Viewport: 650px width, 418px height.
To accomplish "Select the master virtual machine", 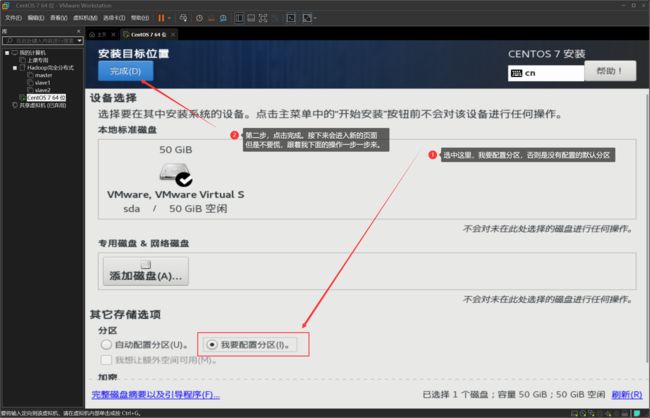I will [x=44, y=75].
